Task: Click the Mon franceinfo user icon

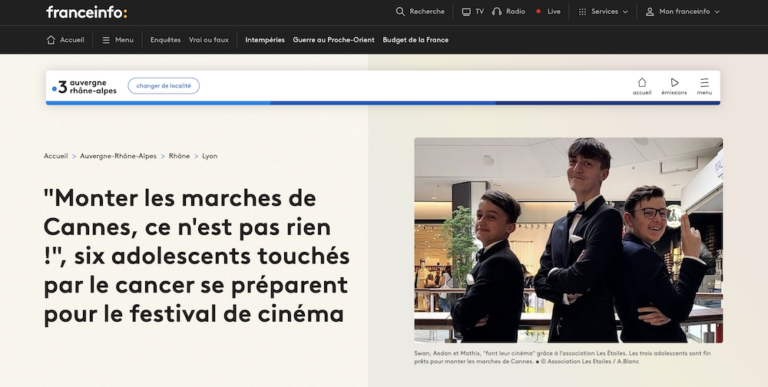Action: tap(649, 12)
